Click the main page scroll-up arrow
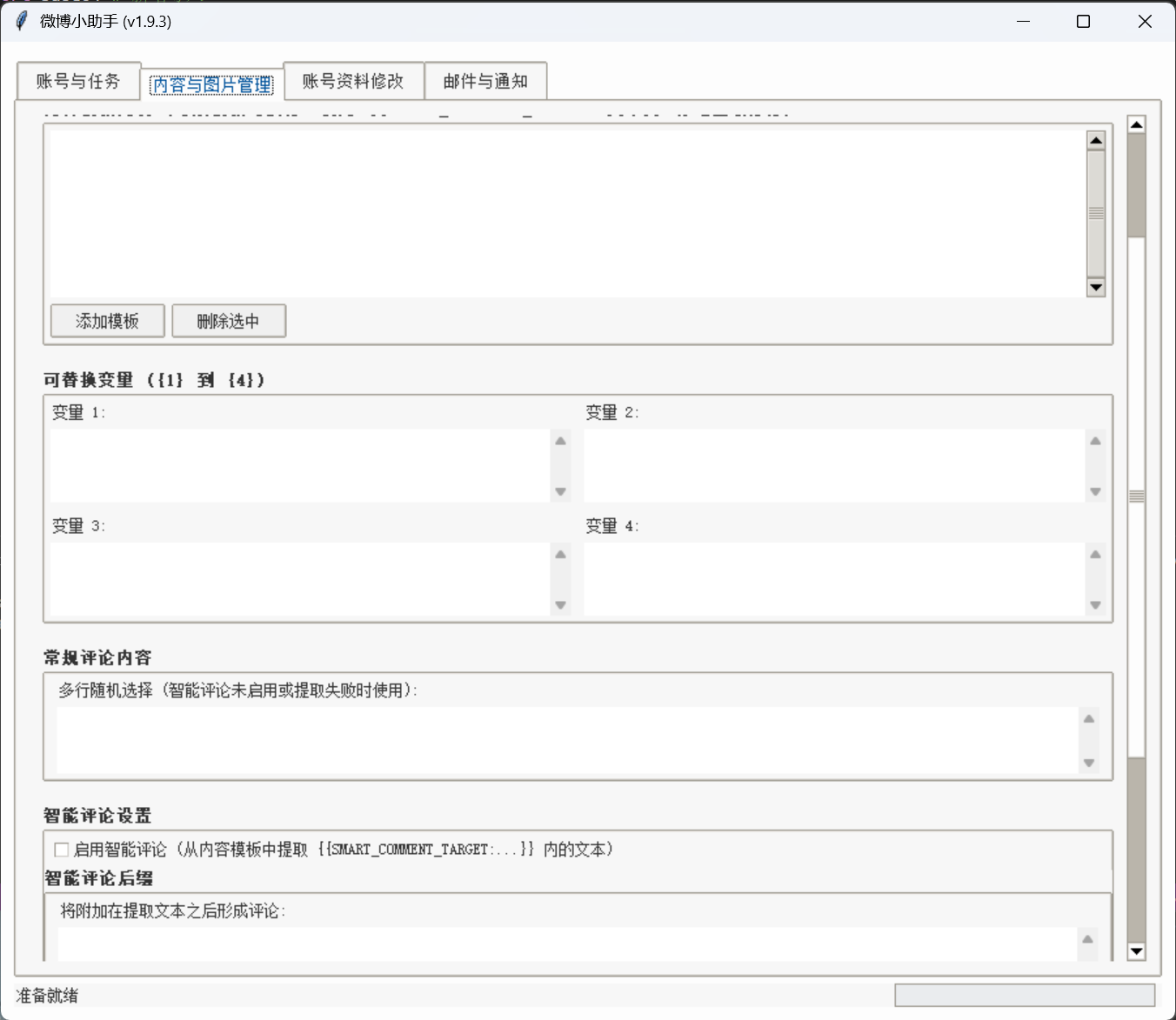 click(1136, 124)
